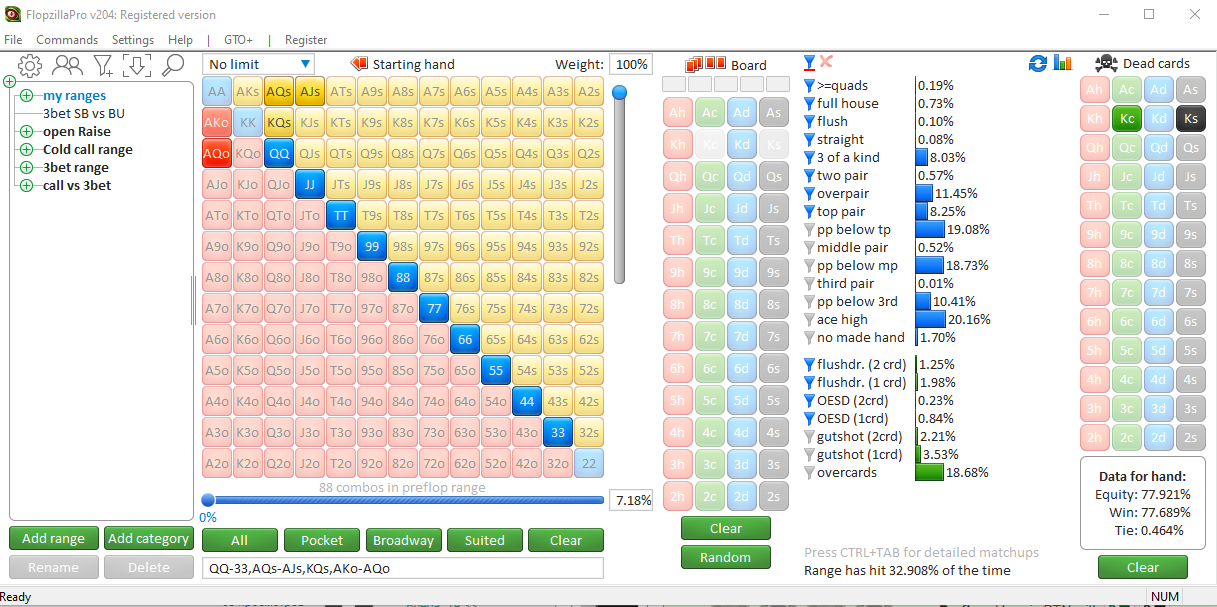Viewport: 1217px width, 607px height.
Task: Click the range text field QQ-33,AQs-AJs
Action: point(403,568)
